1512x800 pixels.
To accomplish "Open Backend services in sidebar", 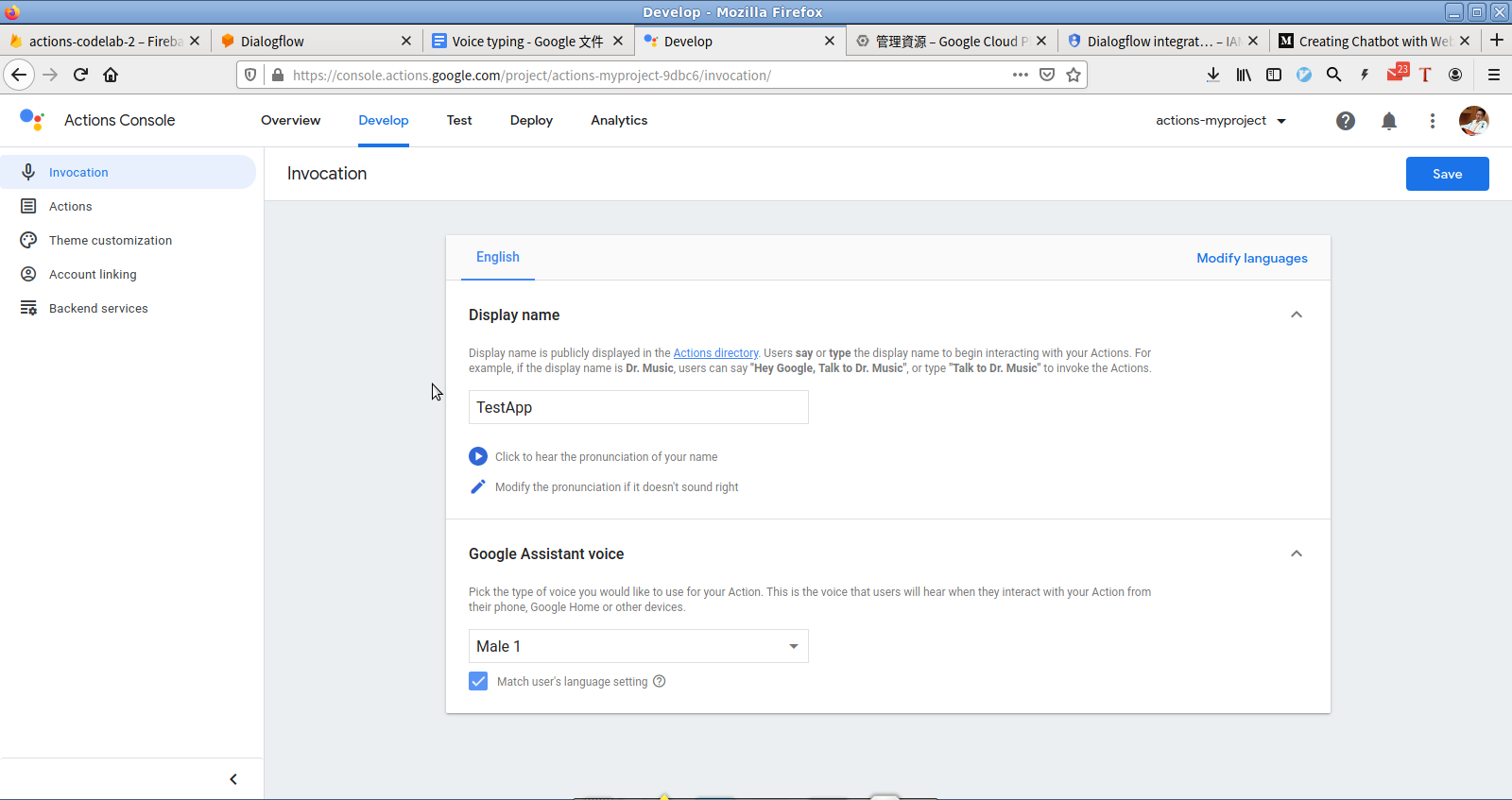I will [98, 308].
